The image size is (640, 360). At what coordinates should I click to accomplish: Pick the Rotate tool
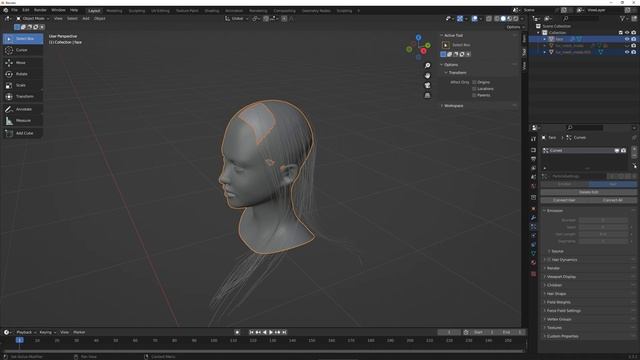point(23,74)
